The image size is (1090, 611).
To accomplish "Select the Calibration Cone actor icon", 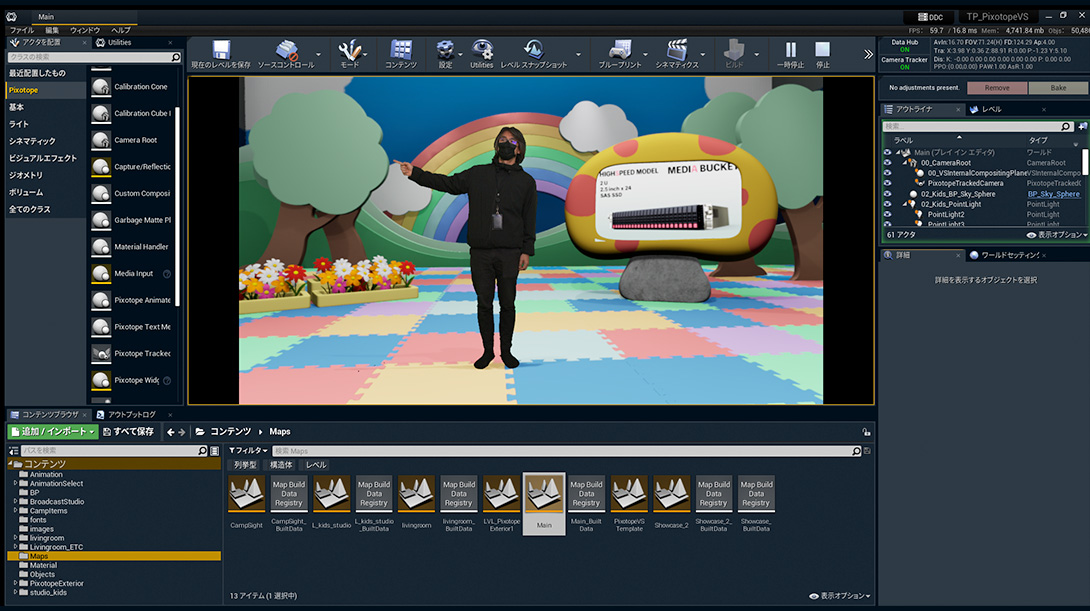I will [101, 87].
